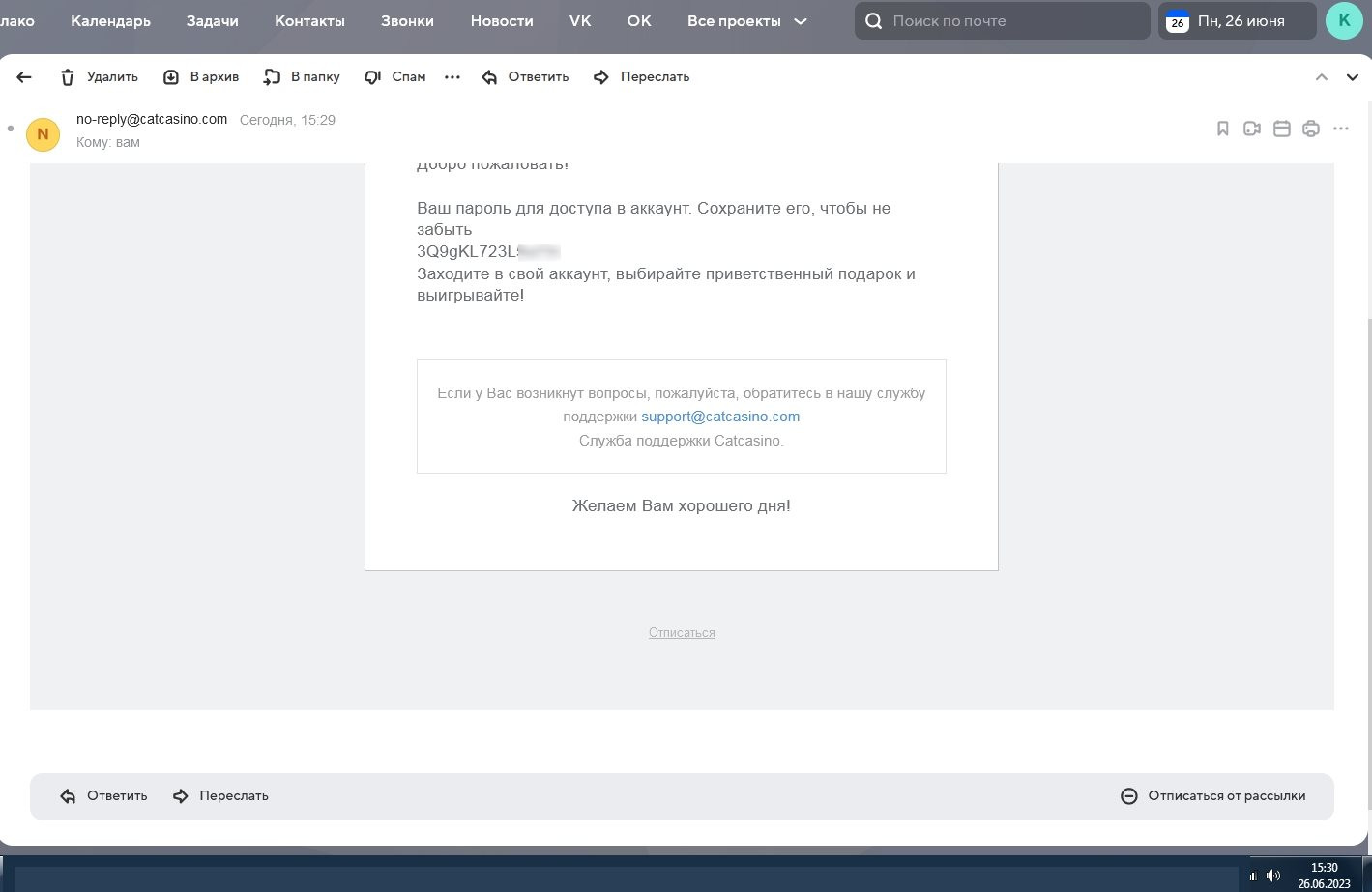
Task: Click the text Служба поддержки Catcasino.
Action: tap(682, 441)
